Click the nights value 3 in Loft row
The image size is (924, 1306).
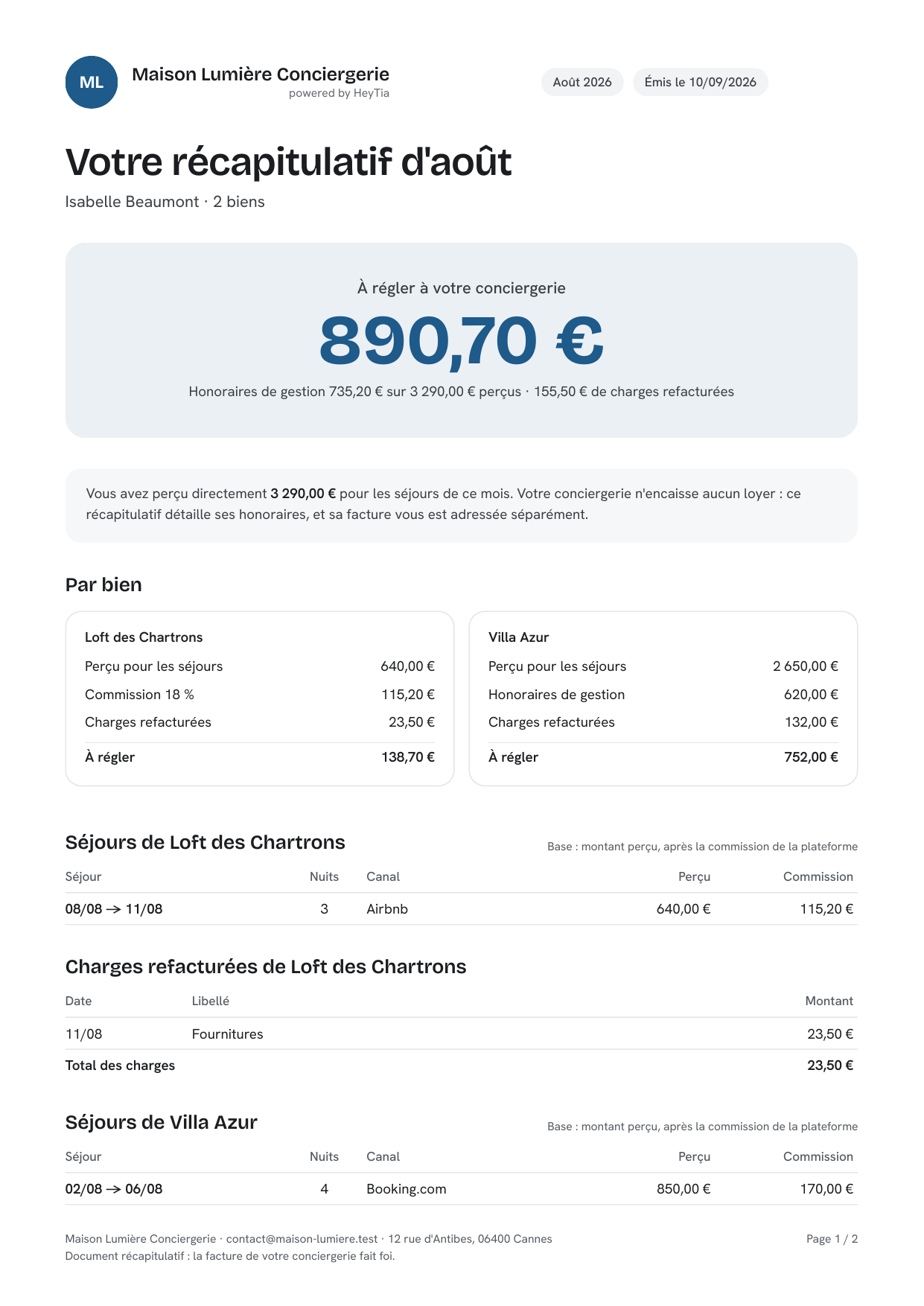[324, 909]
